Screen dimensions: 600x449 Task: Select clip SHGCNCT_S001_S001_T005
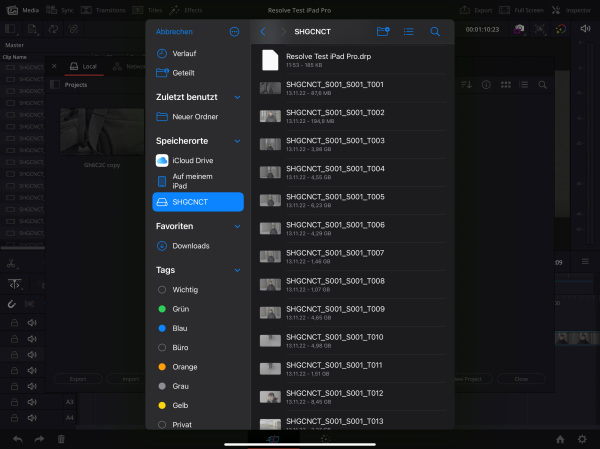pyautogui.click(x=352, y=200)
